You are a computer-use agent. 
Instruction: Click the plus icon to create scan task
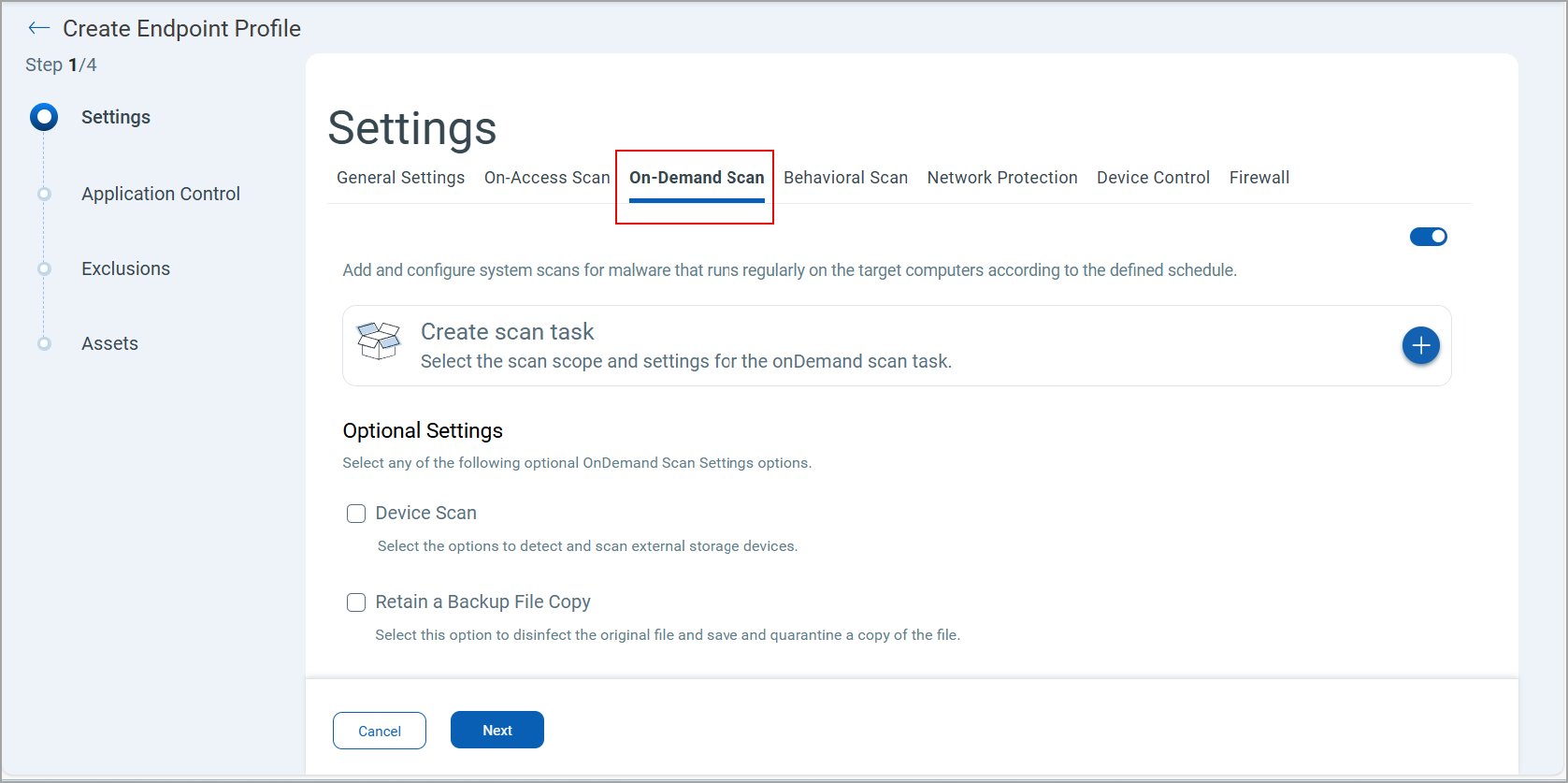click(x=1420, y=345)
